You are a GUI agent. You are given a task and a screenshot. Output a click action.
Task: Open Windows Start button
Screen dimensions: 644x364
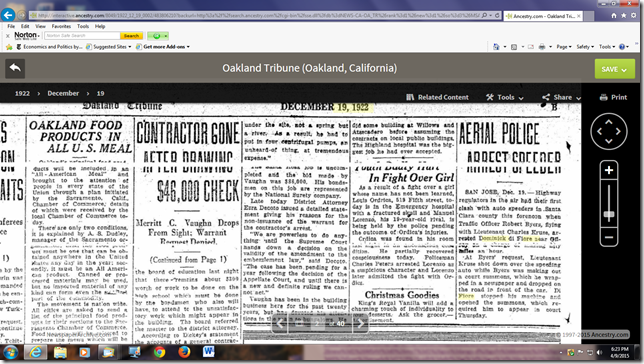[11, 352]
